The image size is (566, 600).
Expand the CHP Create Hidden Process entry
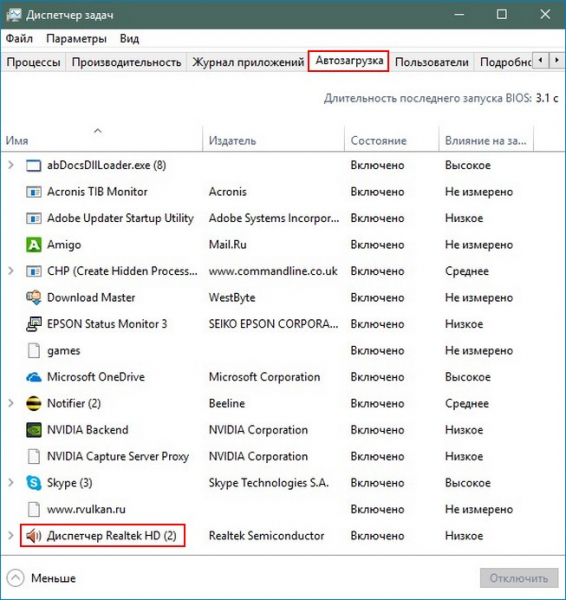coord(11,271)
